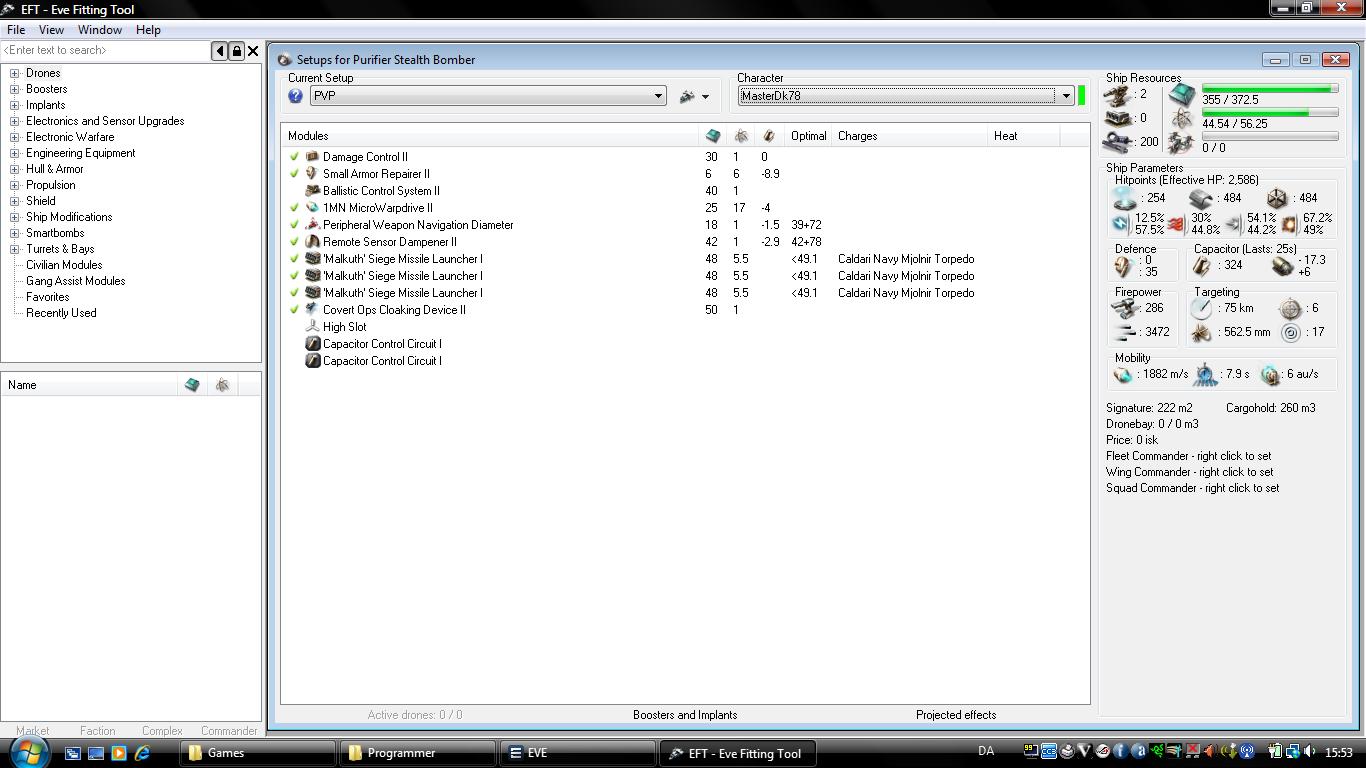Click the explosive resistance icon showing 67.2%
The height and width of the screenshot is (768, 1366).
(1290, 224)
